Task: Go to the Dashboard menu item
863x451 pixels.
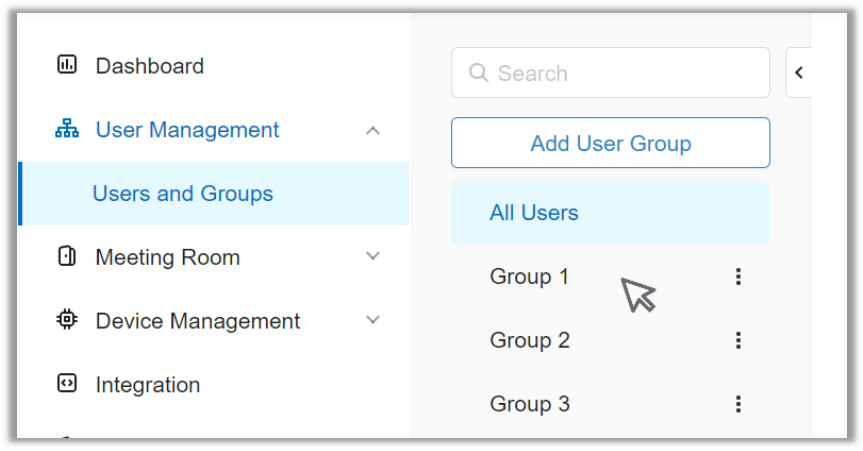Action: (x=149, y=66)
